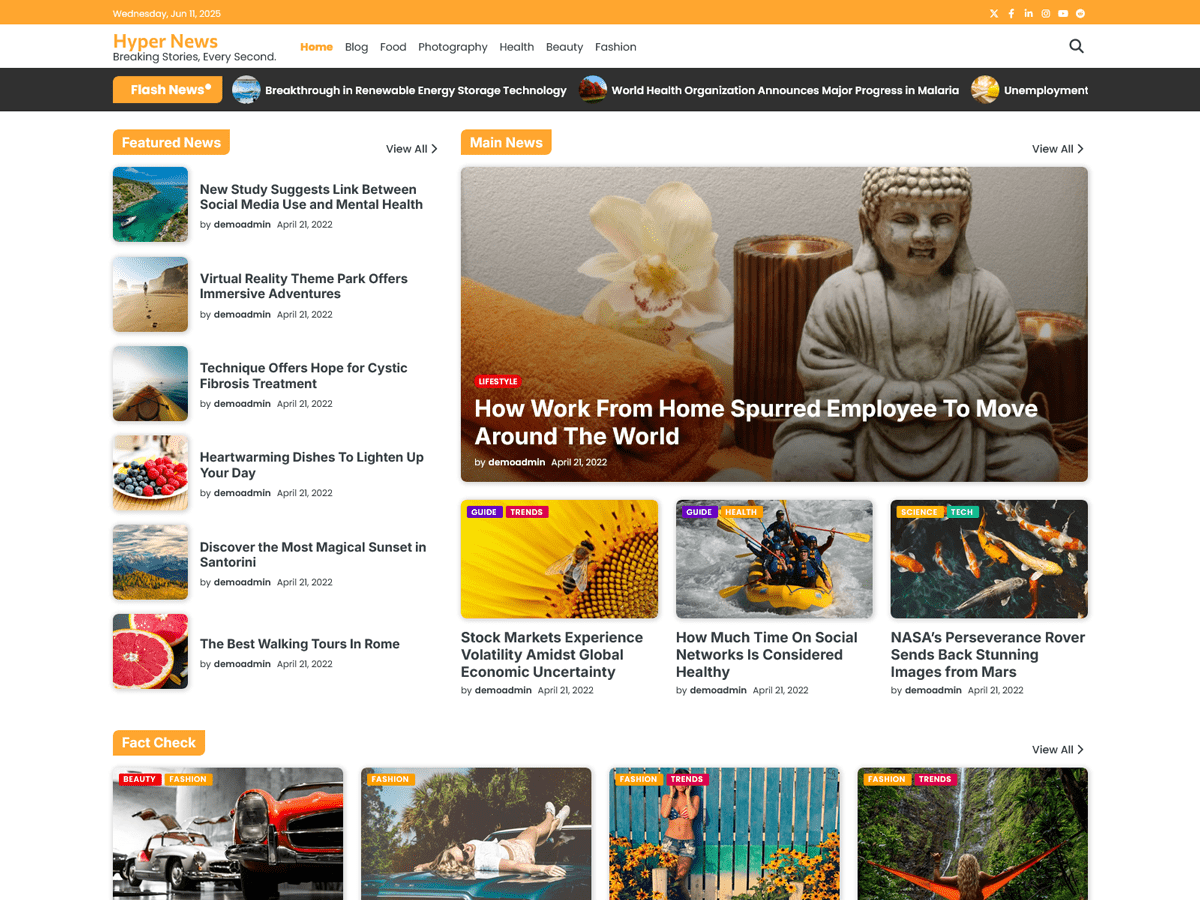Click the grapefruit thumbnail for Walking Tours in Rome
Viewport: 1200px width, 900px height.
150,651
